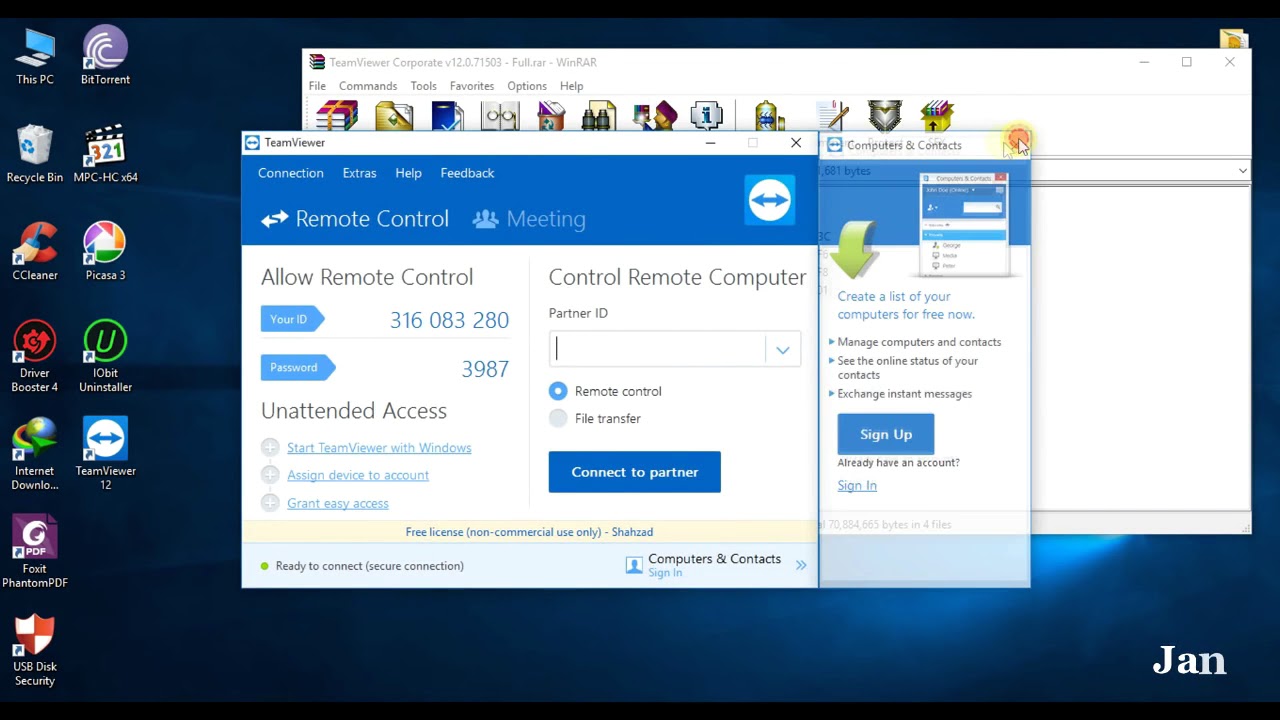Select the IObit Uninstaller desktop shortcut
Viewport: 1280px width, 720px height.
[105, 357]
